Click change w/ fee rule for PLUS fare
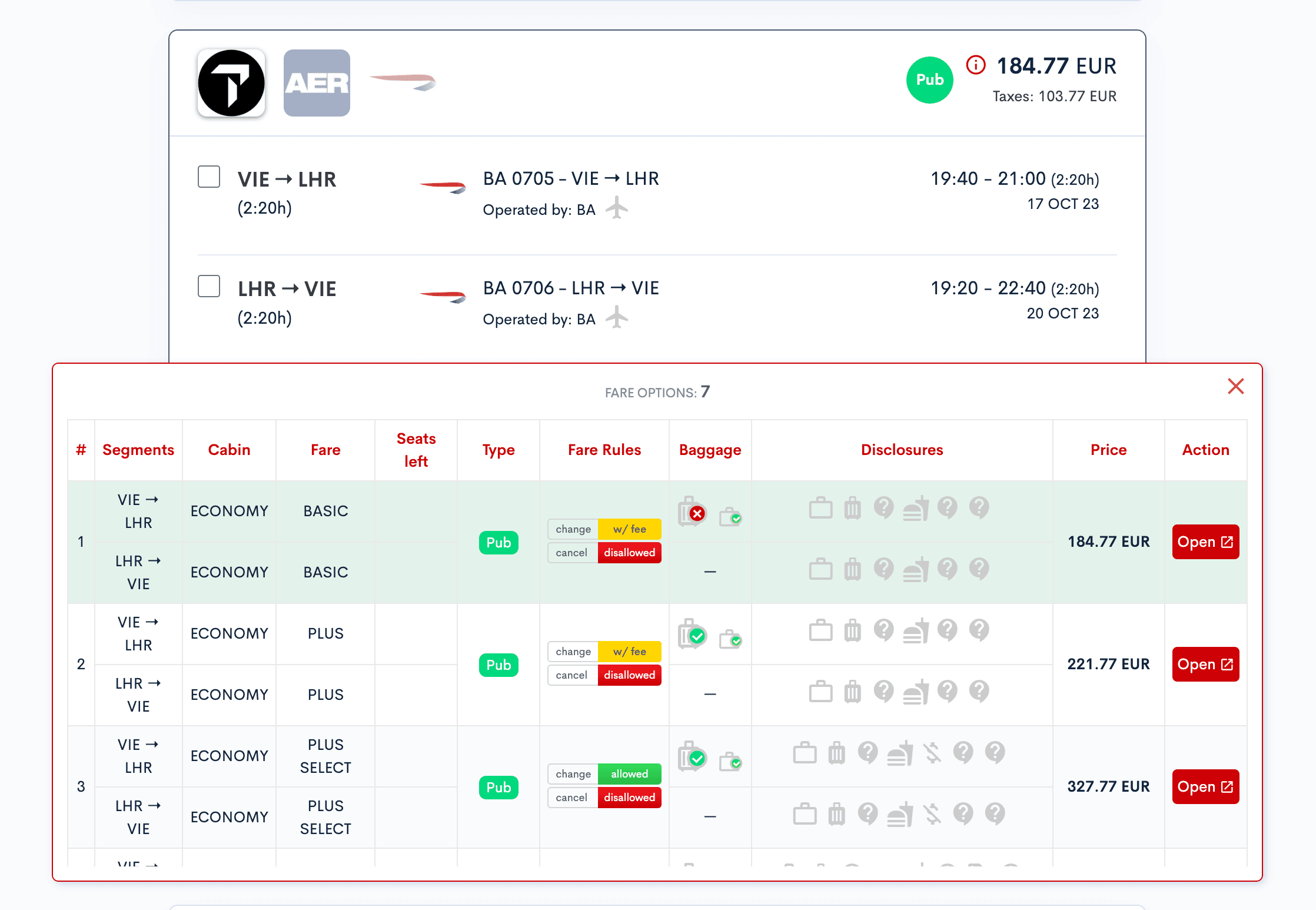The height and width of the screenshot is (910, 1316). 604,652
